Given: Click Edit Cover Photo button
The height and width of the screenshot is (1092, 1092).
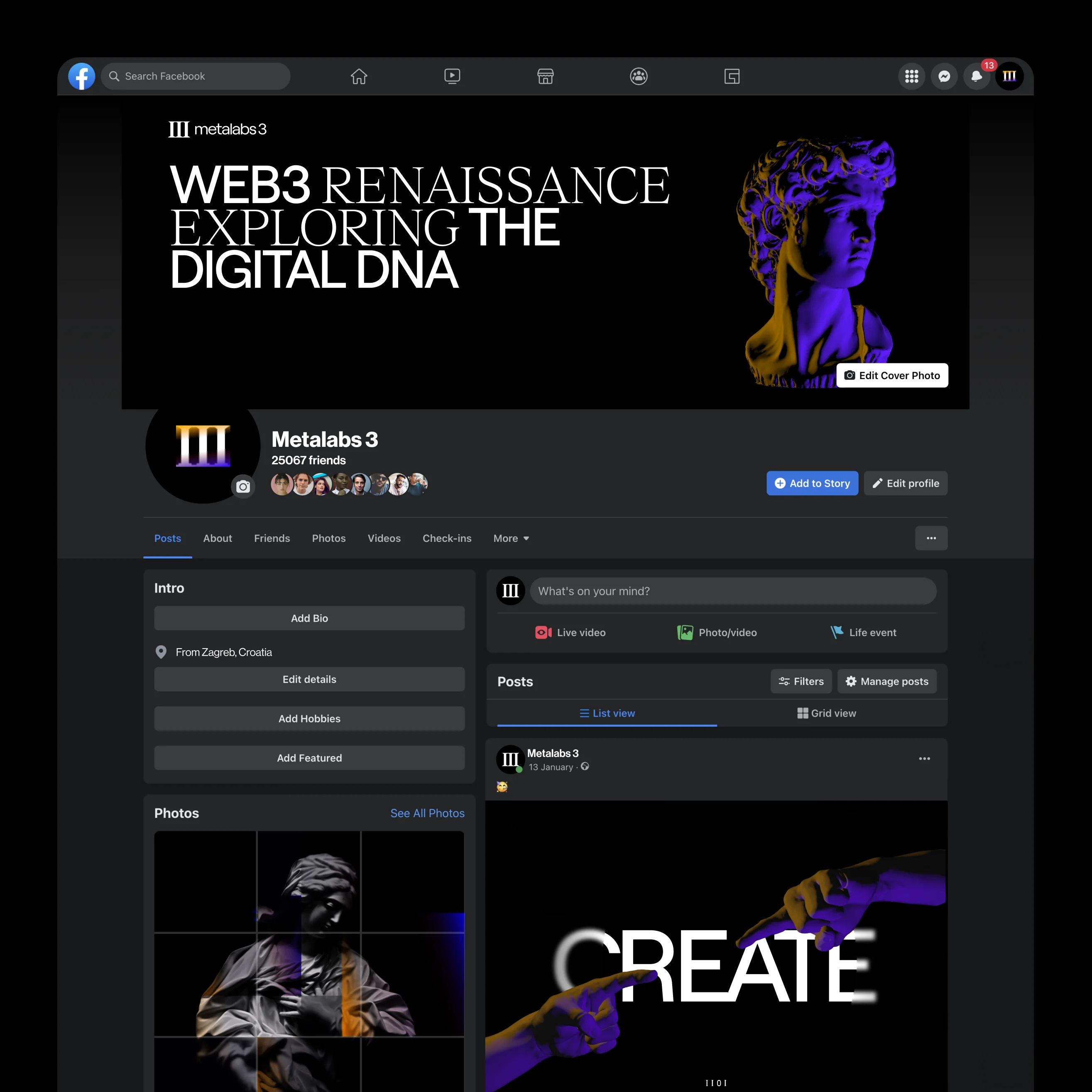Looking at the screenshot, I should 892,375.
